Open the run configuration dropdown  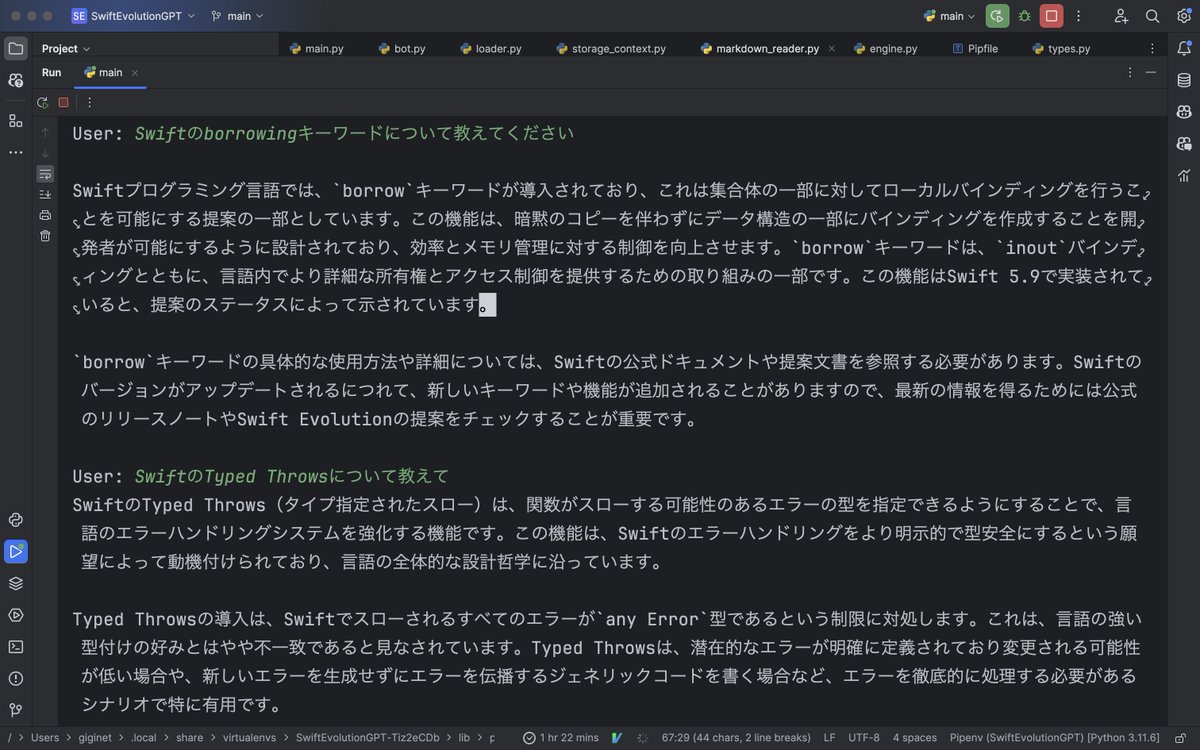pos(948,15)
